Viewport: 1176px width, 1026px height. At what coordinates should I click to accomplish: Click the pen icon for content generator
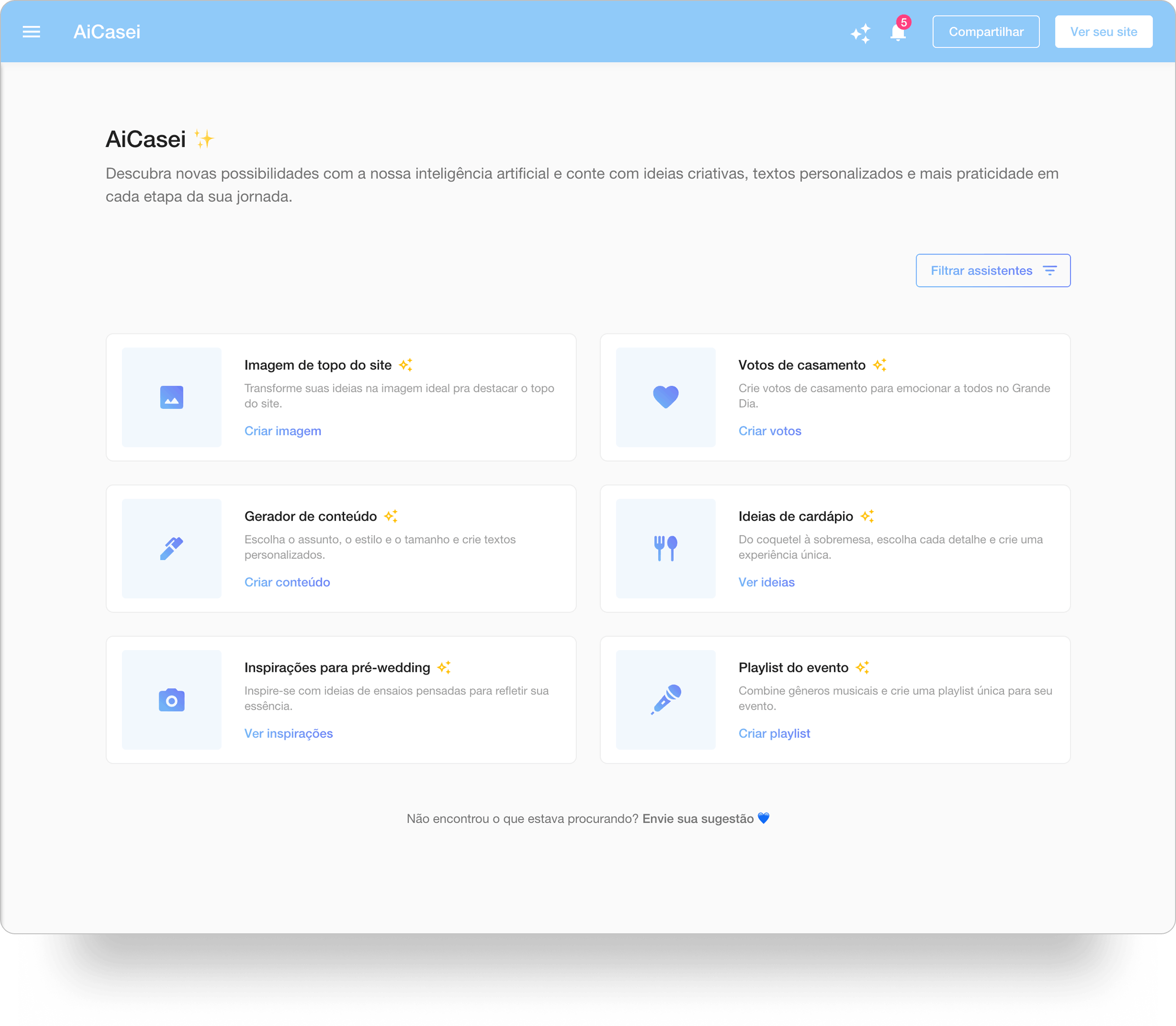(172, 548)
